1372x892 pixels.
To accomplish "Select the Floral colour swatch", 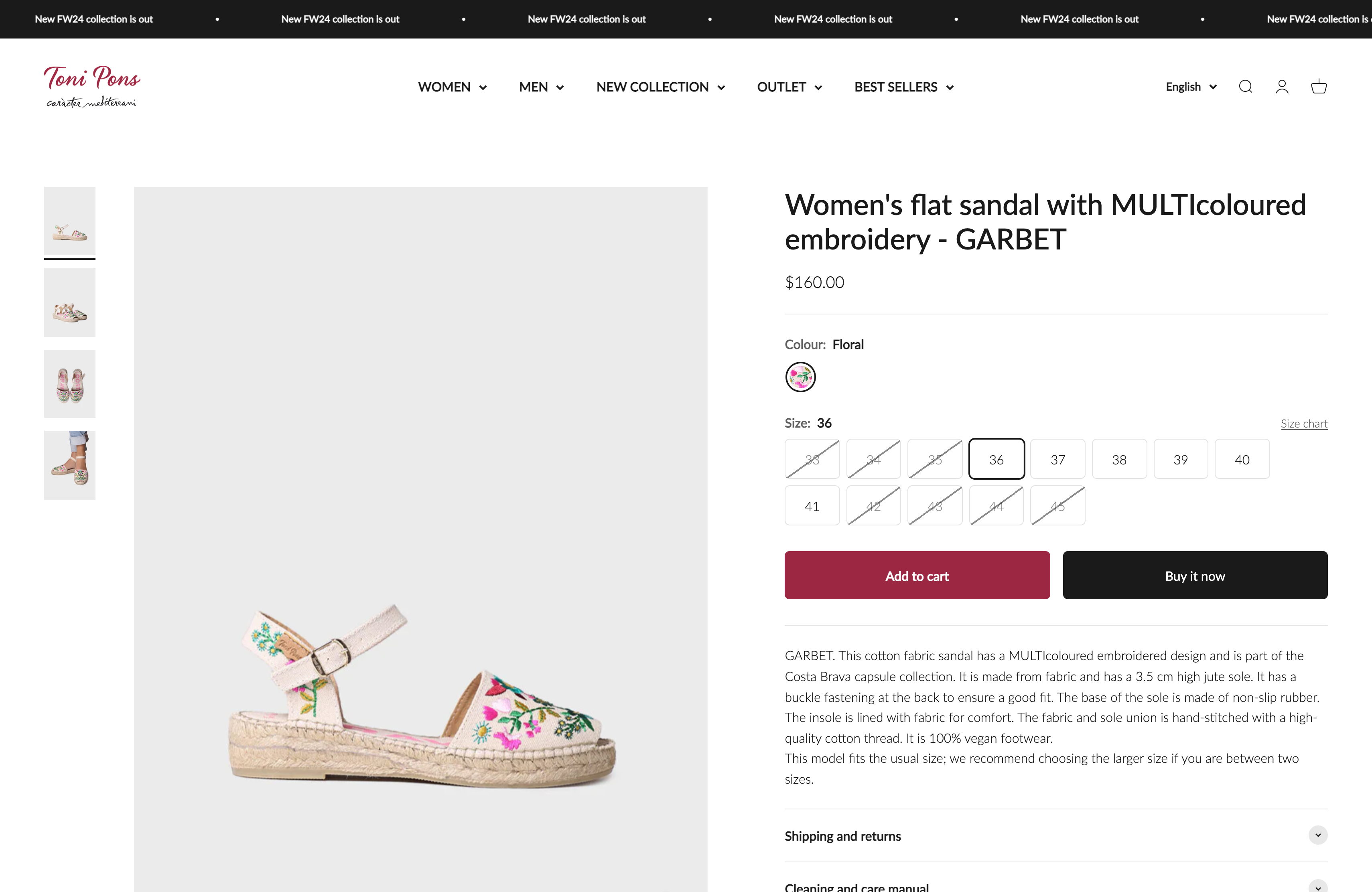I will pyautogui.click(x=801, y=377).
